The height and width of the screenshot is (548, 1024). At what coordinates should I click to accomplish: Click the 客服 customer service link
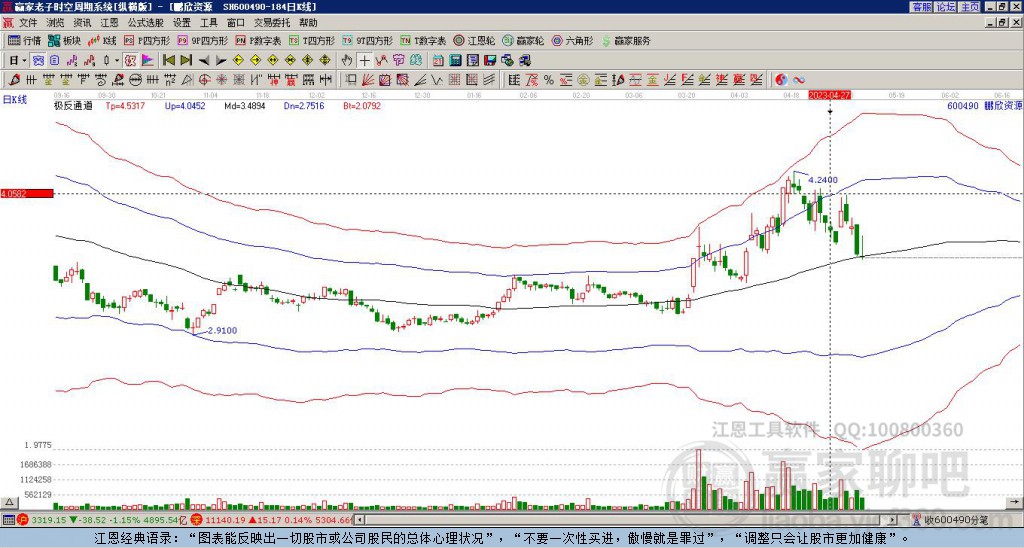921,7
